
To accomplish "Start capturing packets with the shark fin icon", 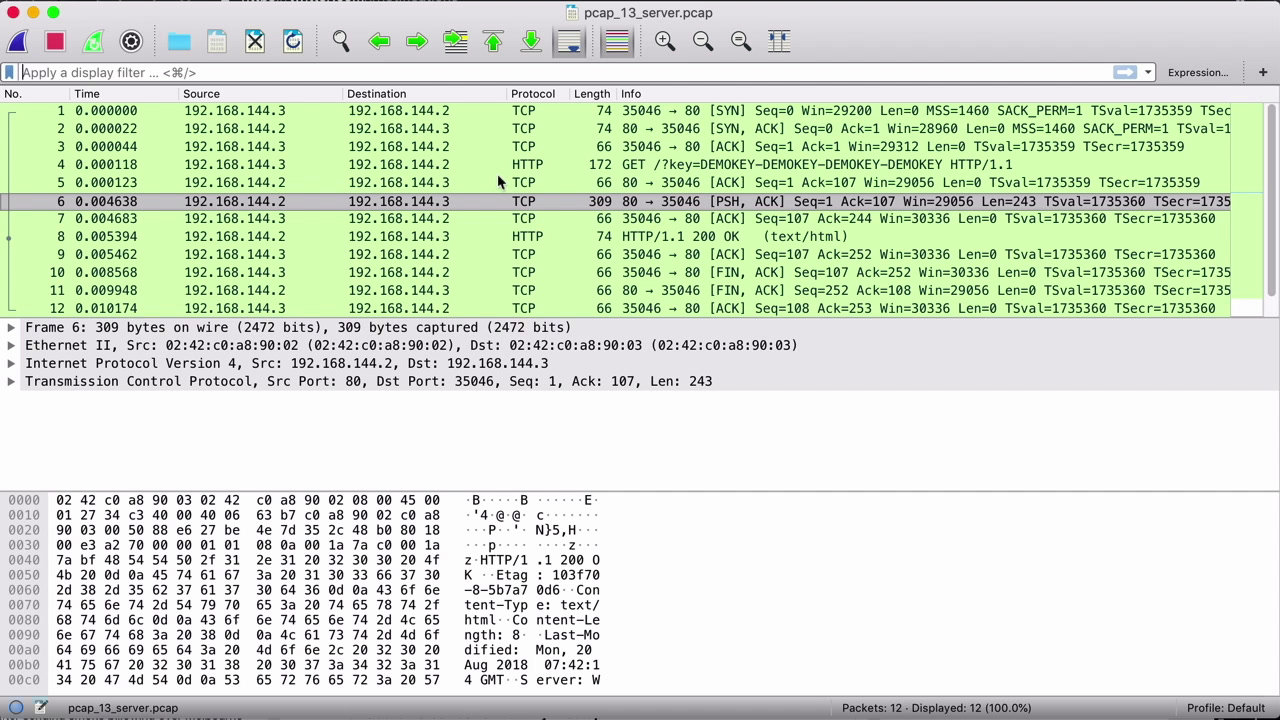I will [x=18, y=41].
